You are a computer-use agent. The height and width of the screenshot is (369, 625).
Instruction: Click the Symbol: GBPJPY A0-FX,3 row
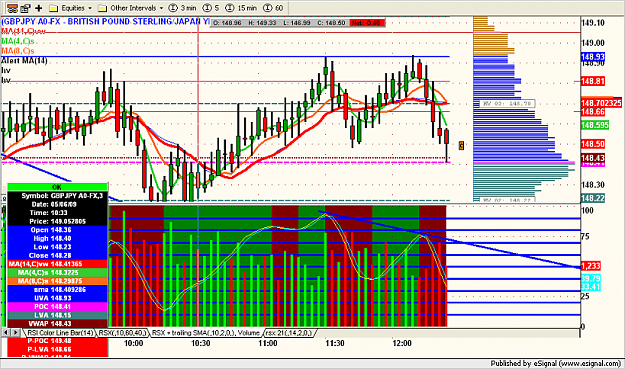[x=57, y=196]
